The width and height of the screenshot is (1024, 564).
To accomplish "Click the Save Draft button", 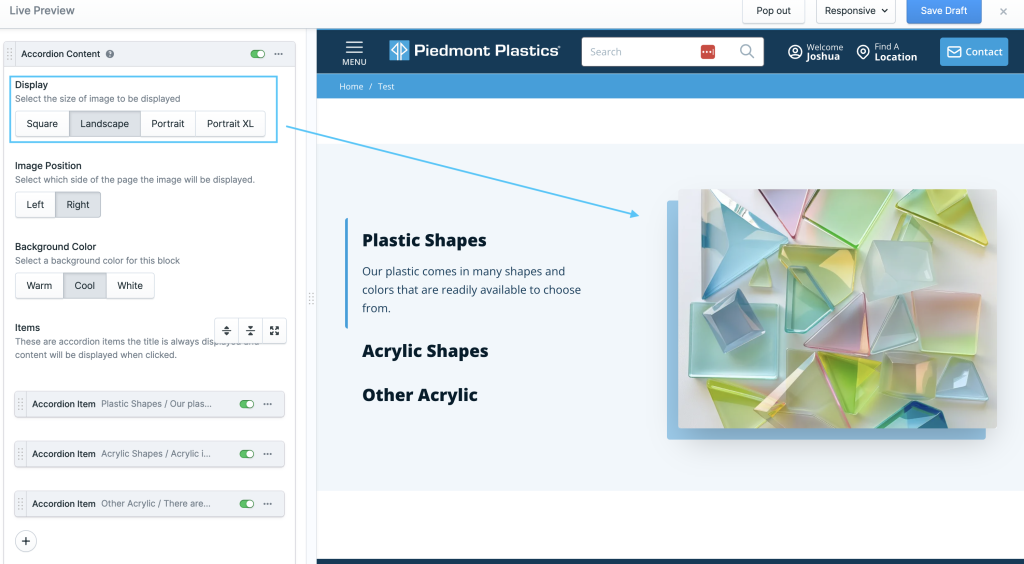I will 943,11.
